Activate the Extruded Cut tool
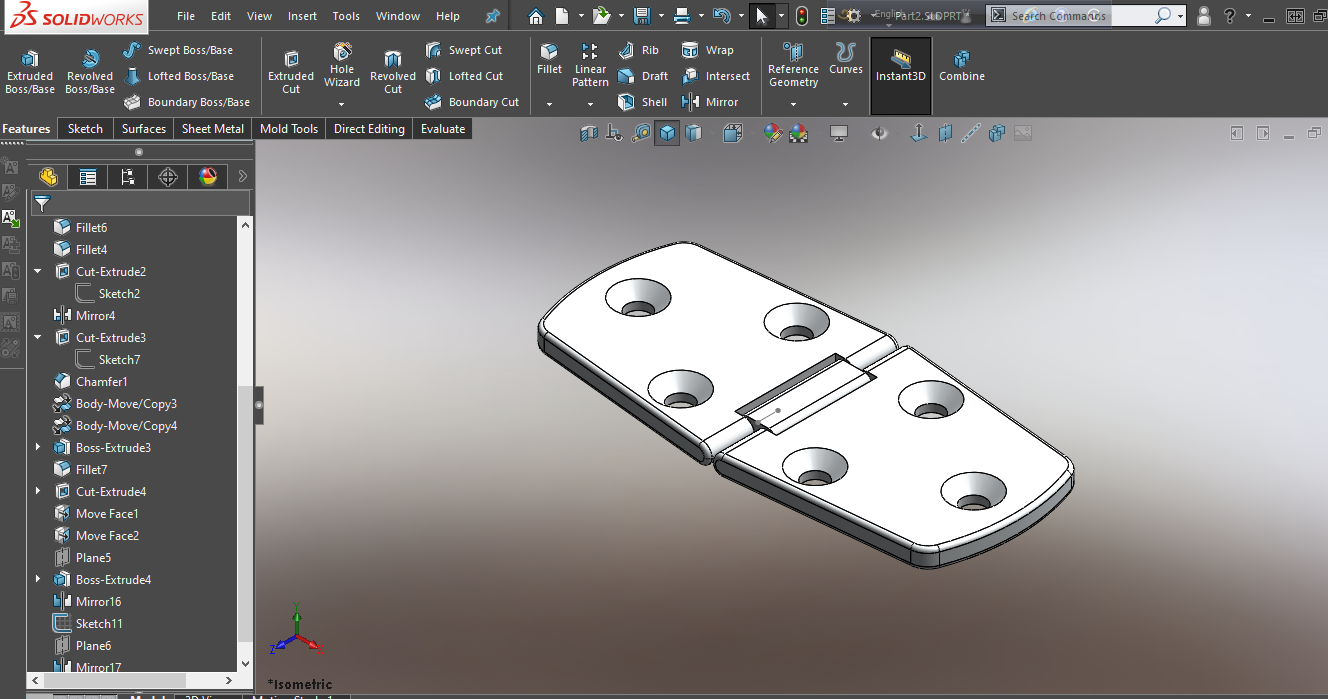Viewport: 1328px width, 699px height. click(291, 72)
